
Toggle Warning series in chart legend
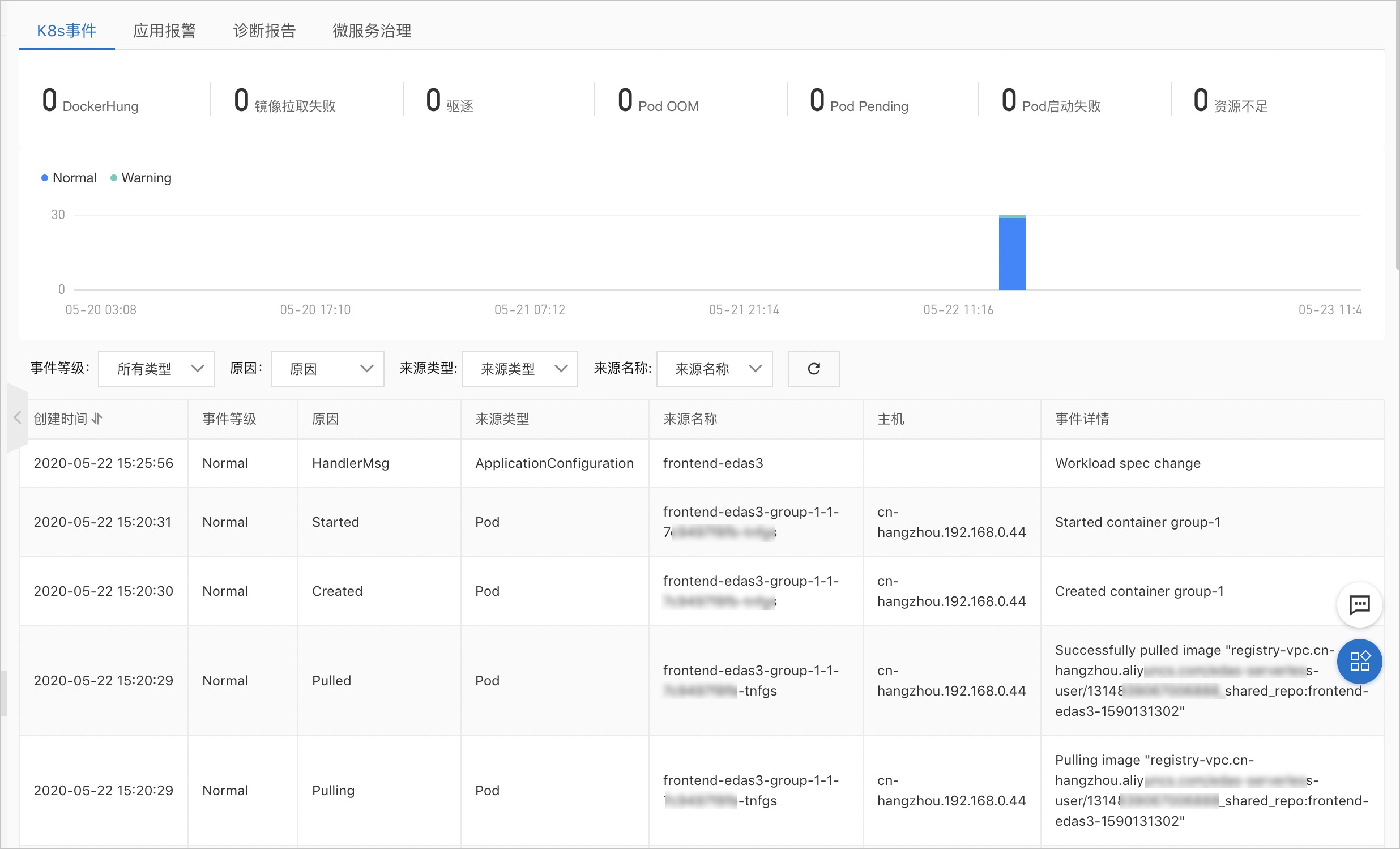(141, 178)
